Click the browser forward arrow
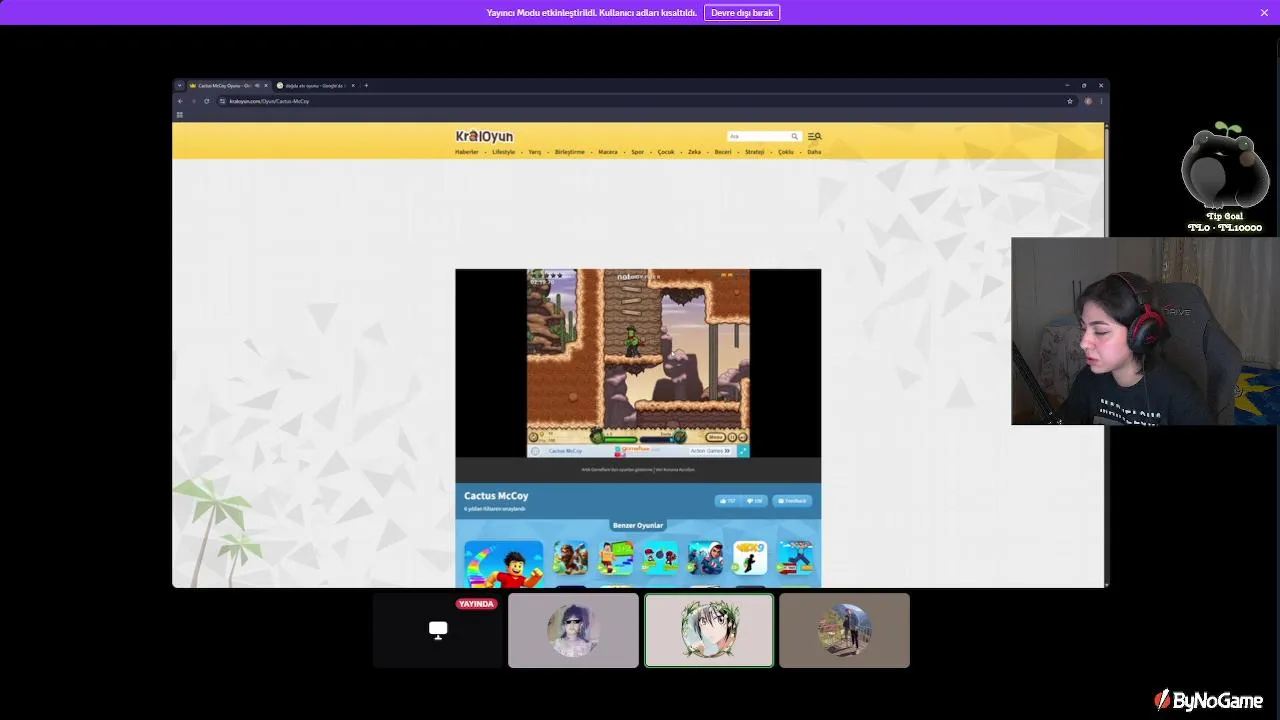Screen dimensions: 1280x720 coord(193,101)
